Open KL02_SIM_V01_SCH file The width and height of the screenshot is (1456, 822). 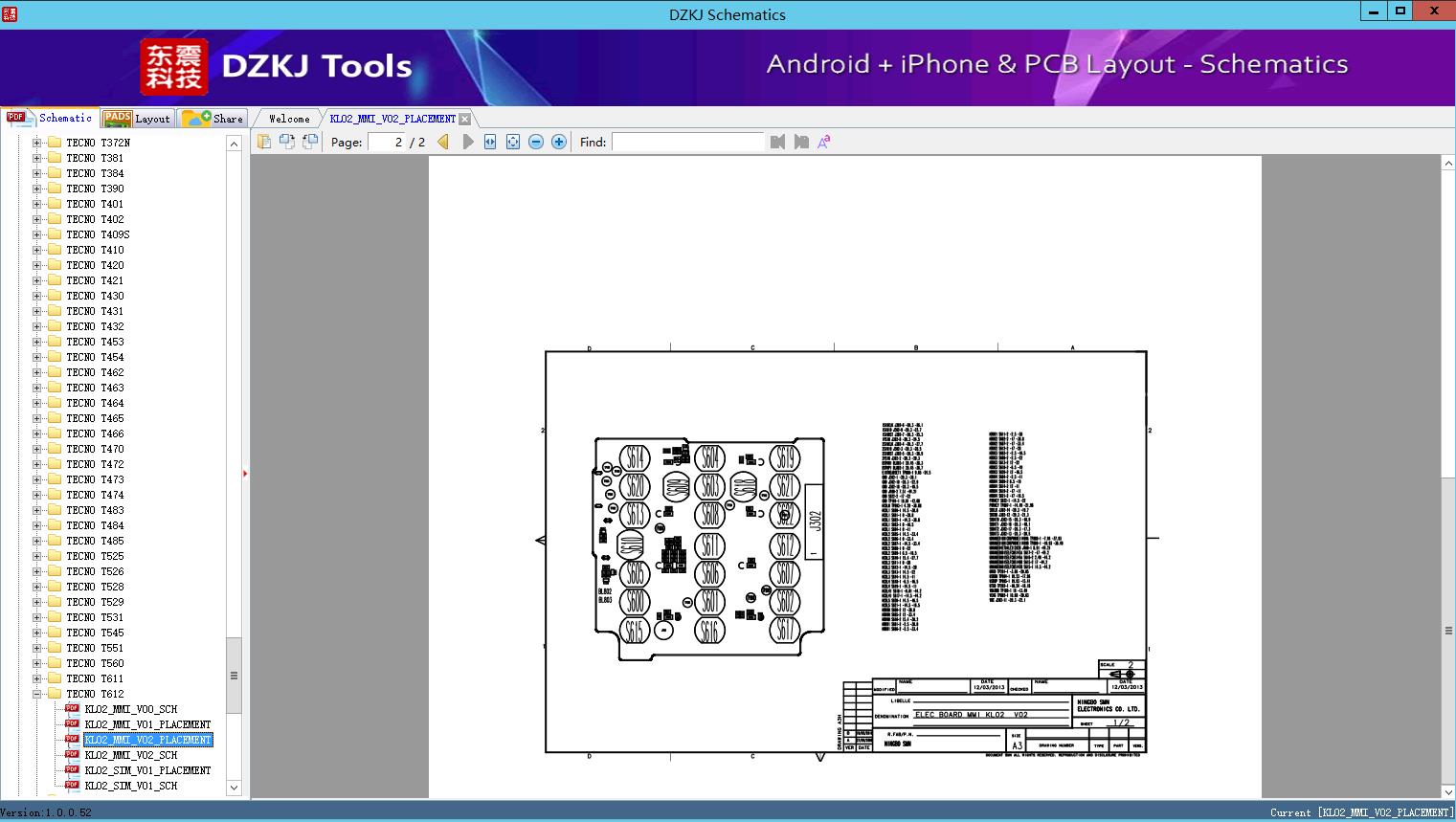[x=131, y=786]
